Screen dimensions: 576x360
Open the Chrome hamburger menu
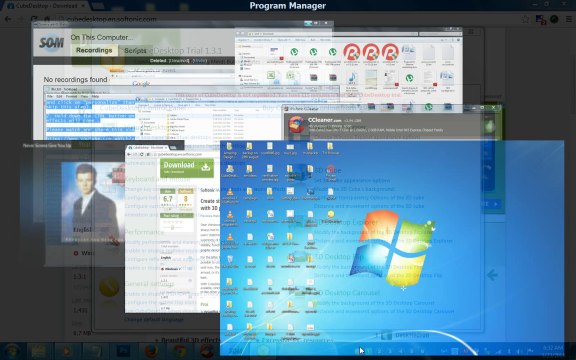click(x=569, y=19)
